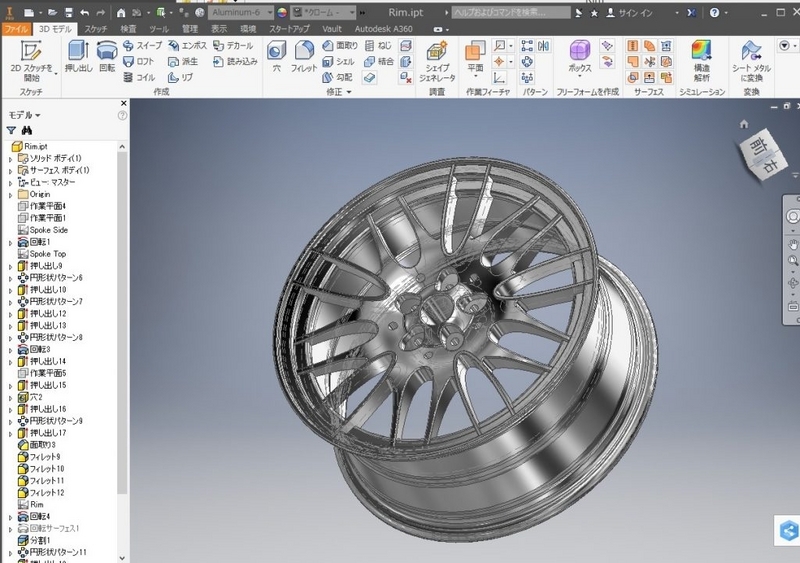Select the Shell tool (シェル)

click(x=338, y=61)
